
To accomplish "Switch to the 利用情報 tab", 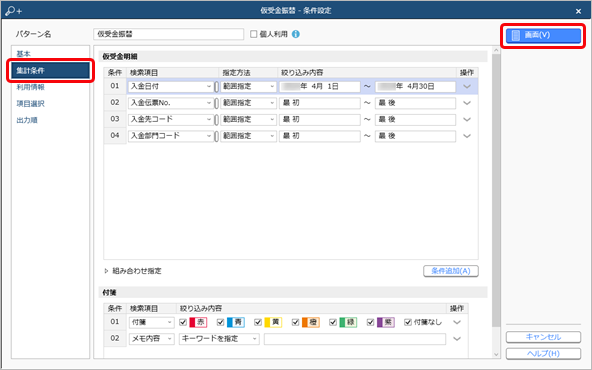I will [x=30, y=87].
